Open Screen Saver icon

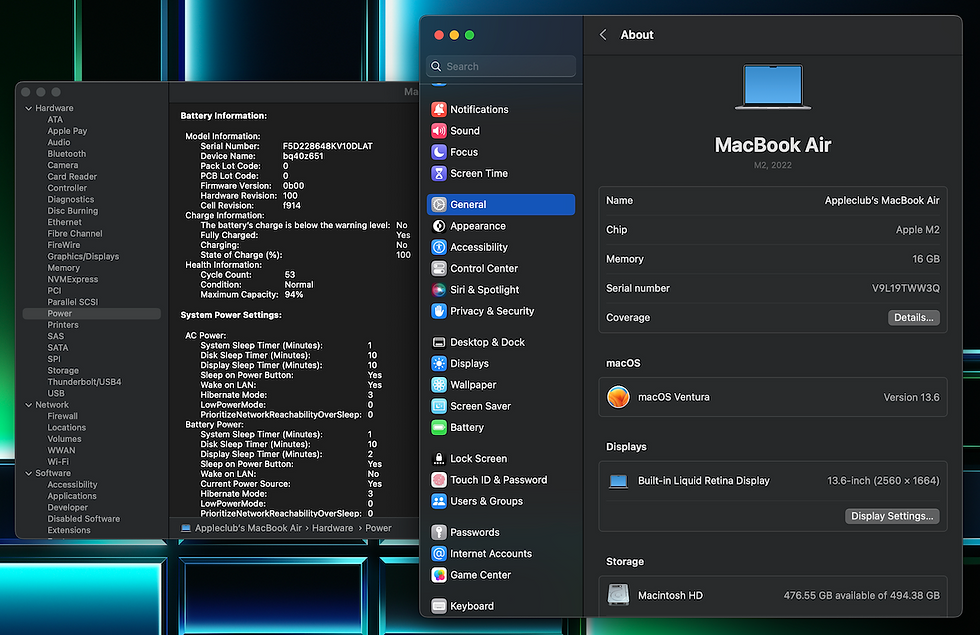[439, 406]
